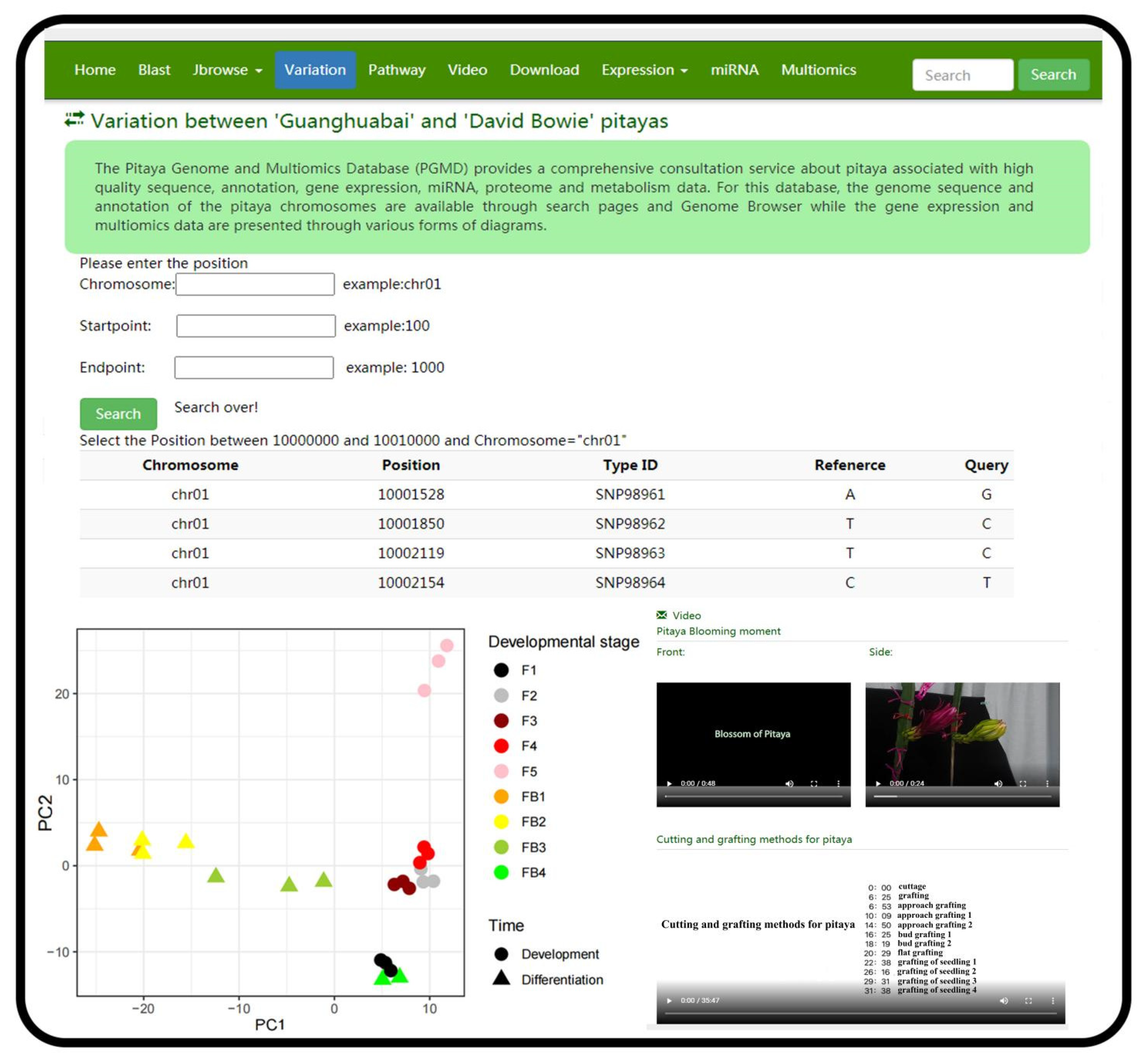Expand the Jbrowse dropdown menu

point(227,70)
